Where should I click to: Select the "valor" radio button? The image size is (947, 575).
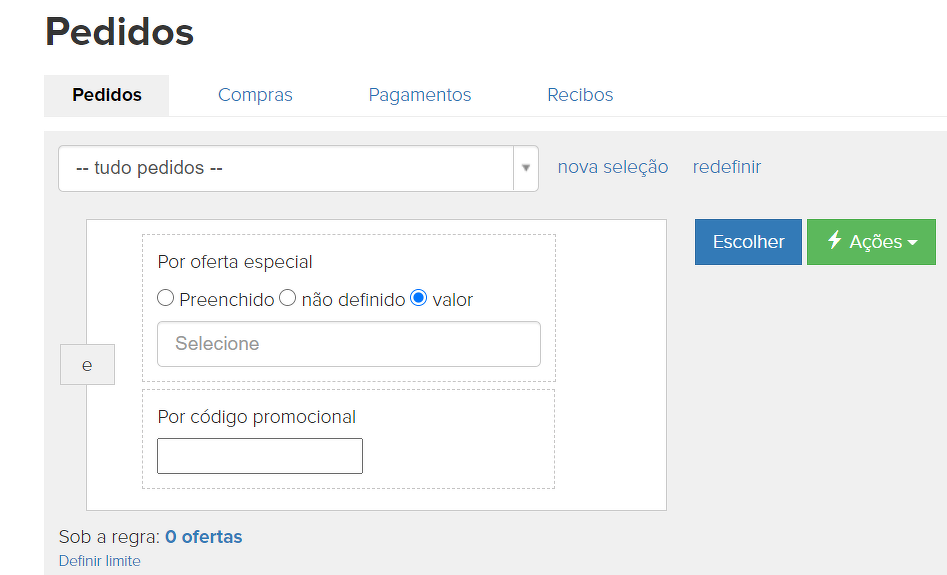click(x=419, y=298)
